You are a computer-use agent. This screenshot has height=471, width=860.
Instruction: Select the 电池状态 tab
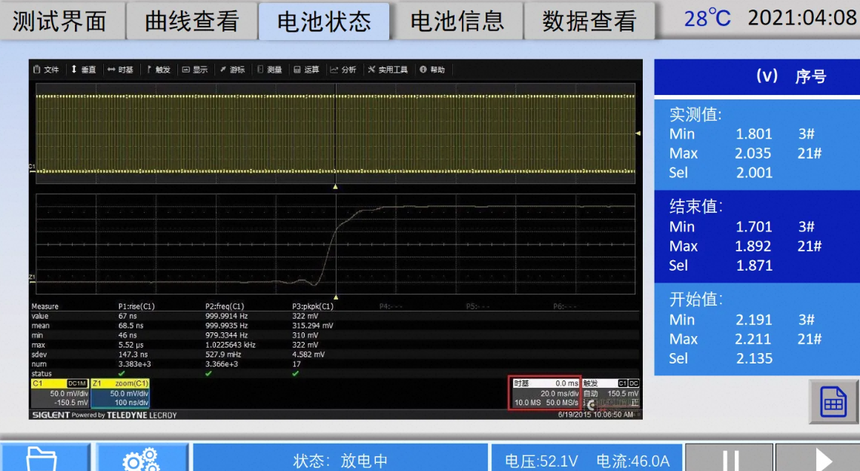click(x=324, y=21)
